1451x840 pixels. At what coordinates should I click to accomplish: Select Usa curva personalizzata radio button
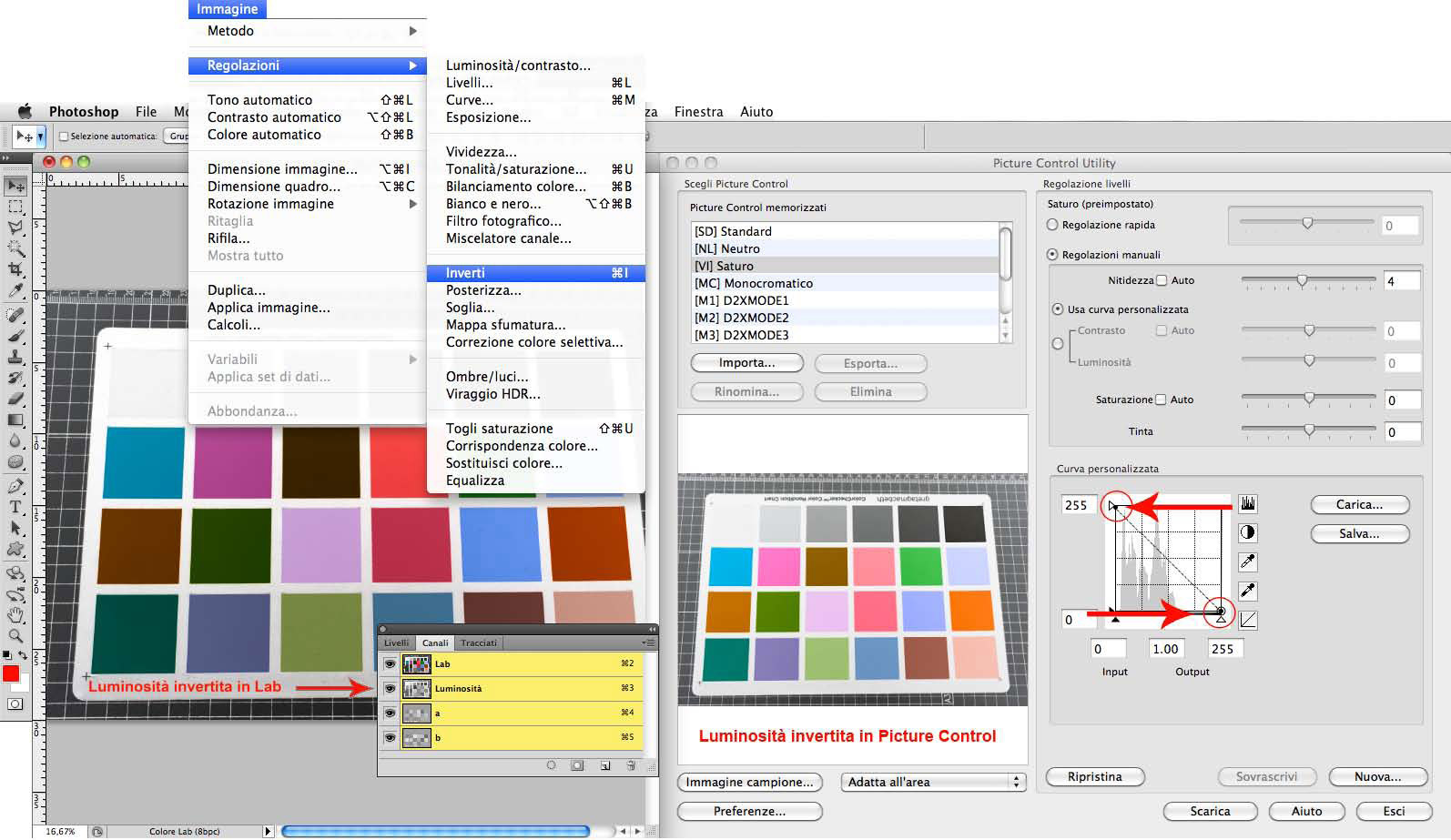tap(1058, 309)
